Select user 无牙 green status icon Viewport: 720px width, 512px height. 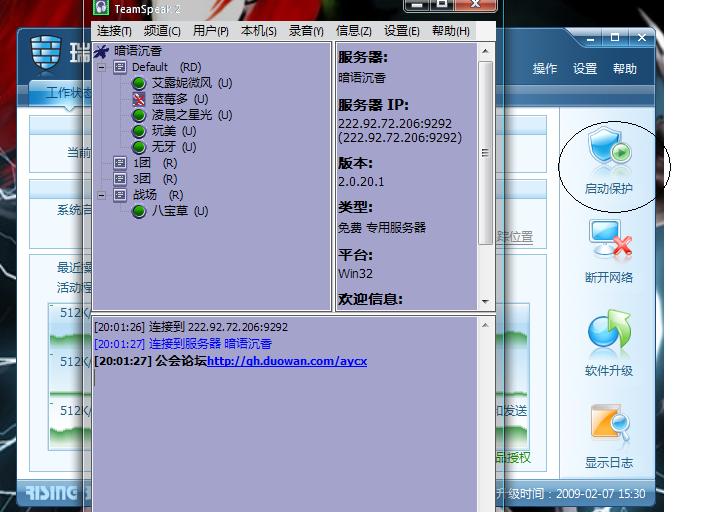click(x=139, y=147)
